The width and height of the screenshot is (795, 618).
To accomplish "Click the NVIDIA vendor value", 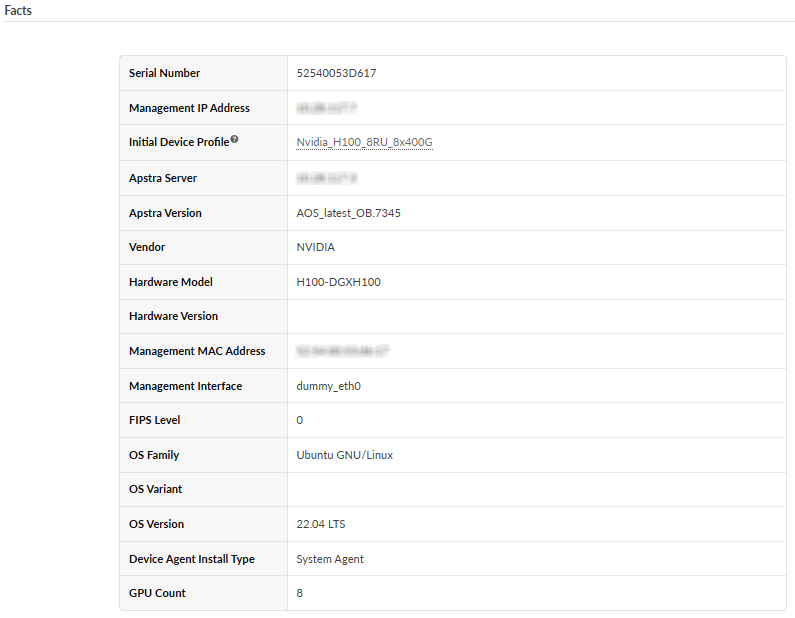I will click(x=316, y=247).
